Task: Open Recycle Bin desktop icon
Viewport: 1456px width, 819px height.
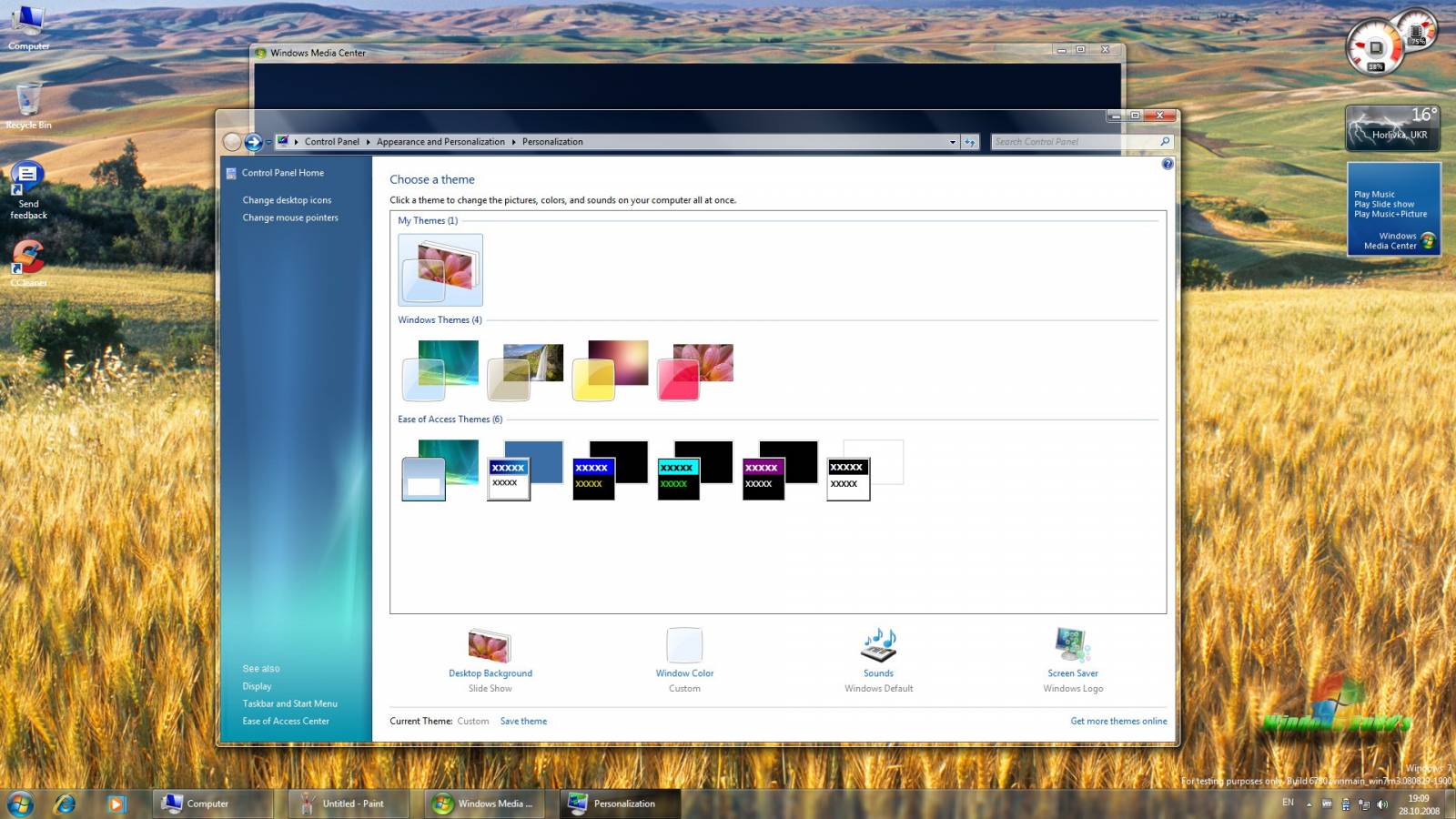Action: click(x=28, y=105)
